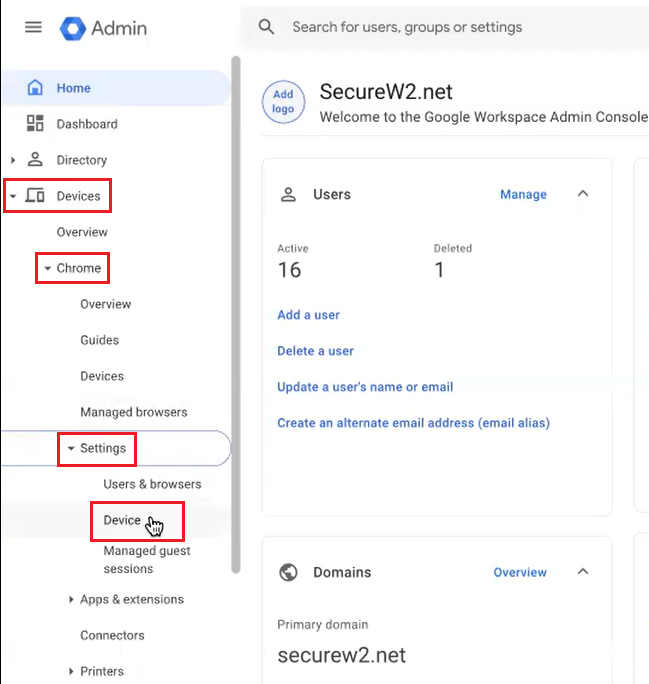Viewport: 649px width, 684px height.
Task: Collapse the Users card chevron
Action: [583, 194]
